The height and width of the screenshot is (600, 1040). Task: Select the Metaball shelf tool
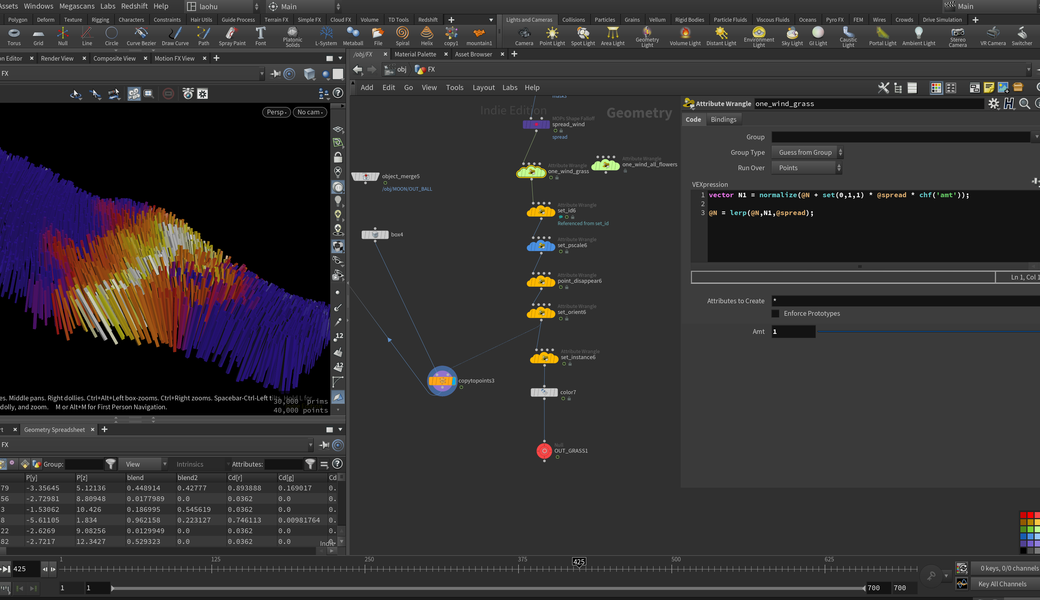click(x=353, y=35)
